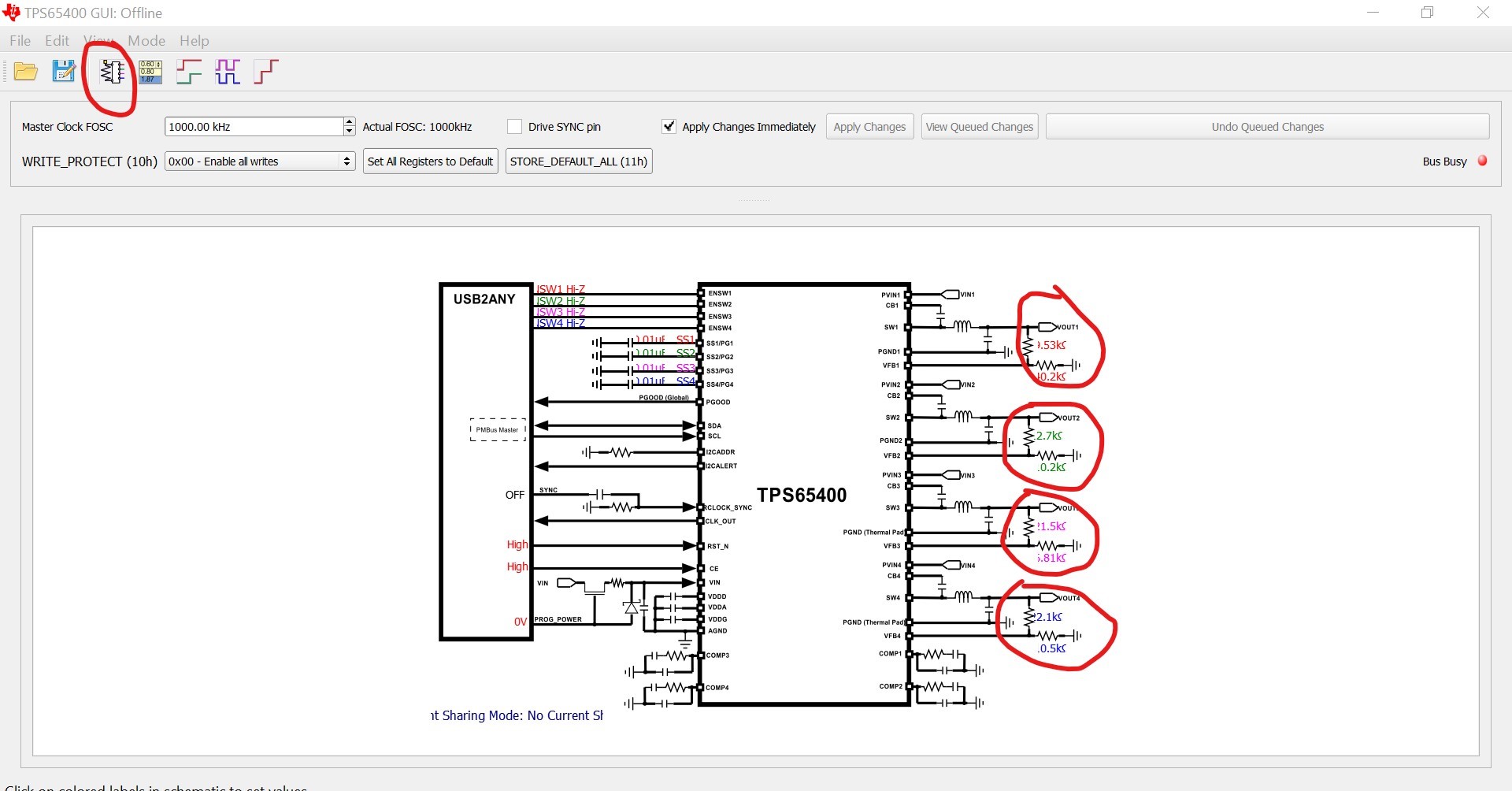The height and width of the screenshot is (791, 1512).
Task: Click the red-green step sequencing icon
Action: [x=189, y=72]
